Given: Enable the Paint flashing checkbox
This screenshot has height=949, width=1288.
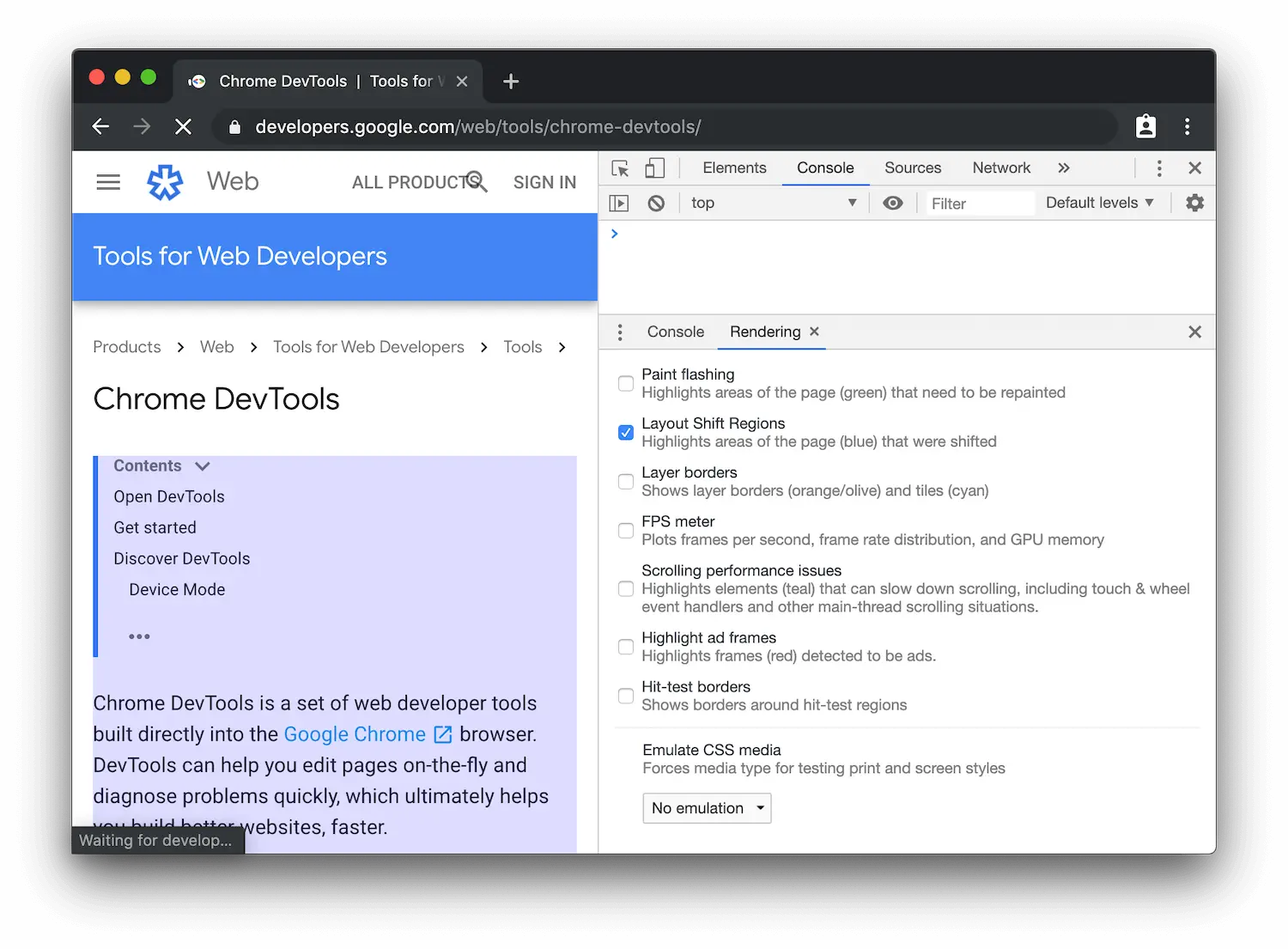Looking at the screenshot, I should pos(626,384).
